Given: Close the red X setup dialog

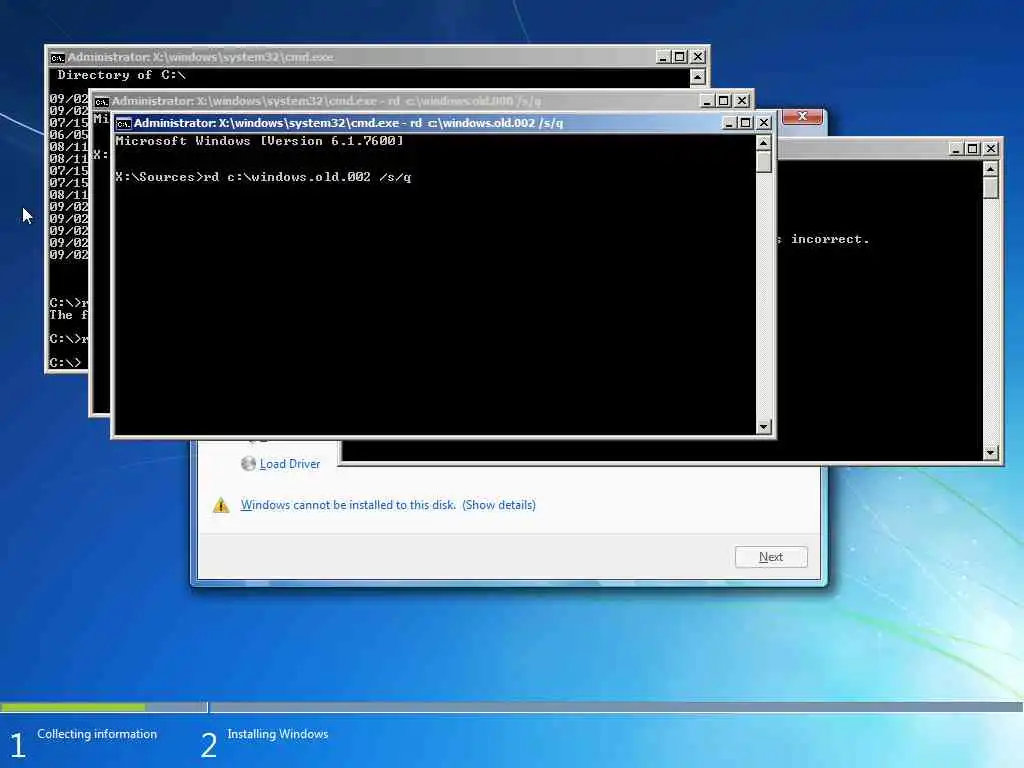Looking at the screenshot, I should 803,116.
